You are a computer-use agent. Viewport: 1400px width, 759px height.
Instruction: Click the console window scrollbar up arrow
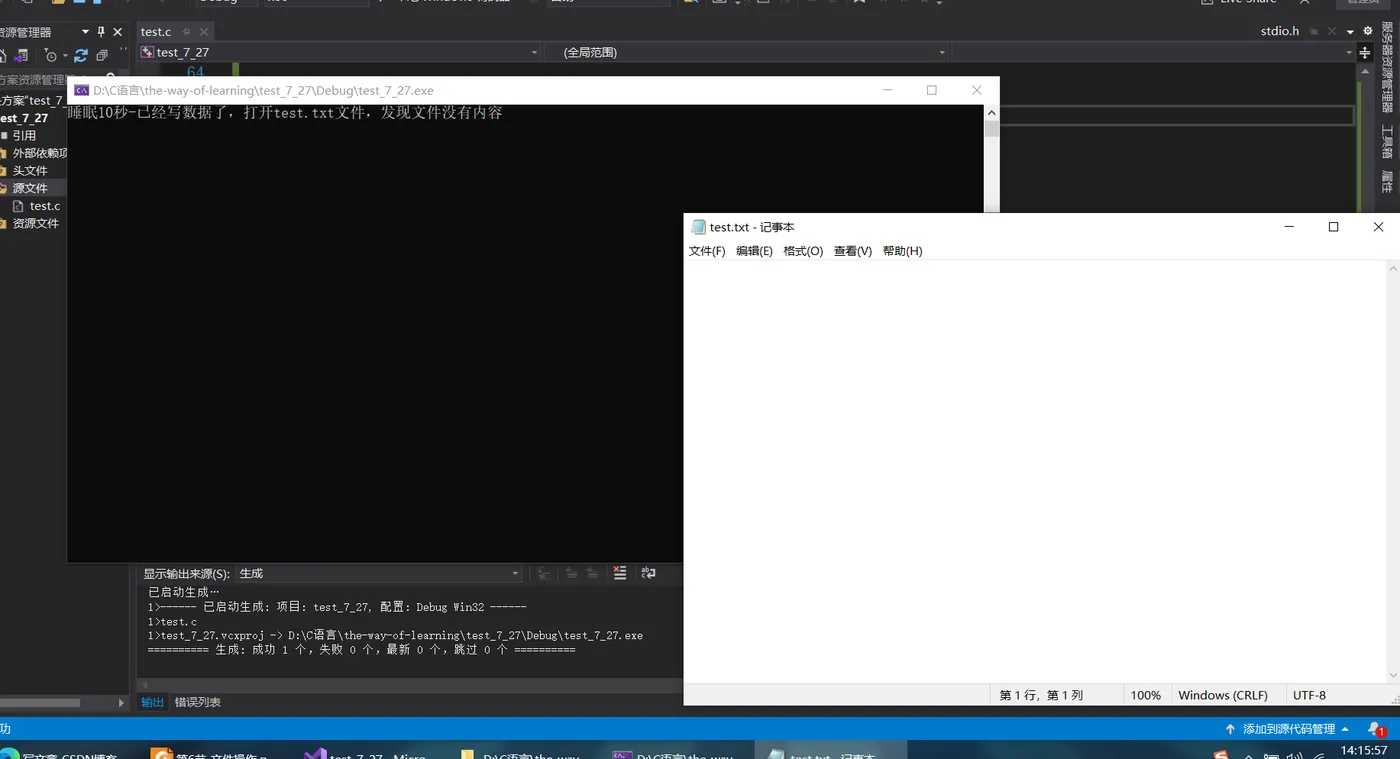click(x=991, y=113)
